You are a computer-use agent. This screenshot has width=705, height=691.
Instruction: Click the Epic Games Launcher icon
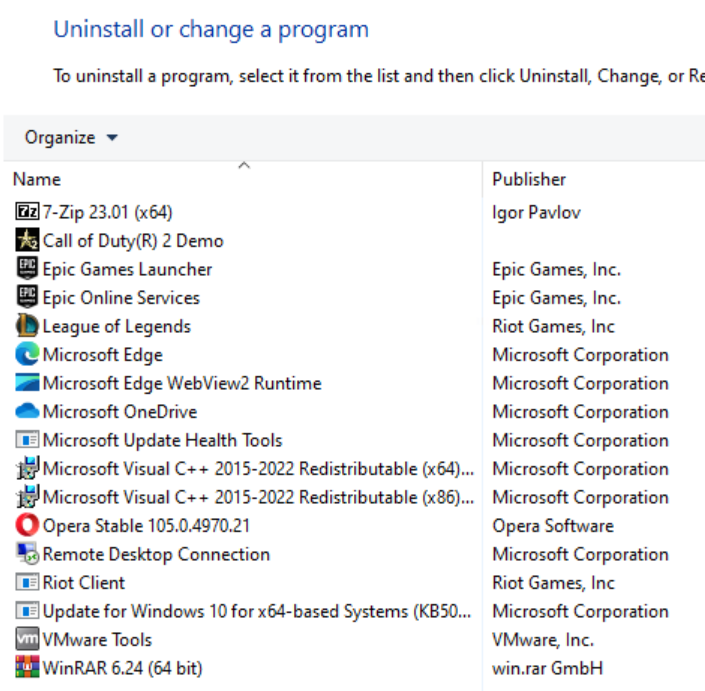pyautogui.click(x=27, y=268)
